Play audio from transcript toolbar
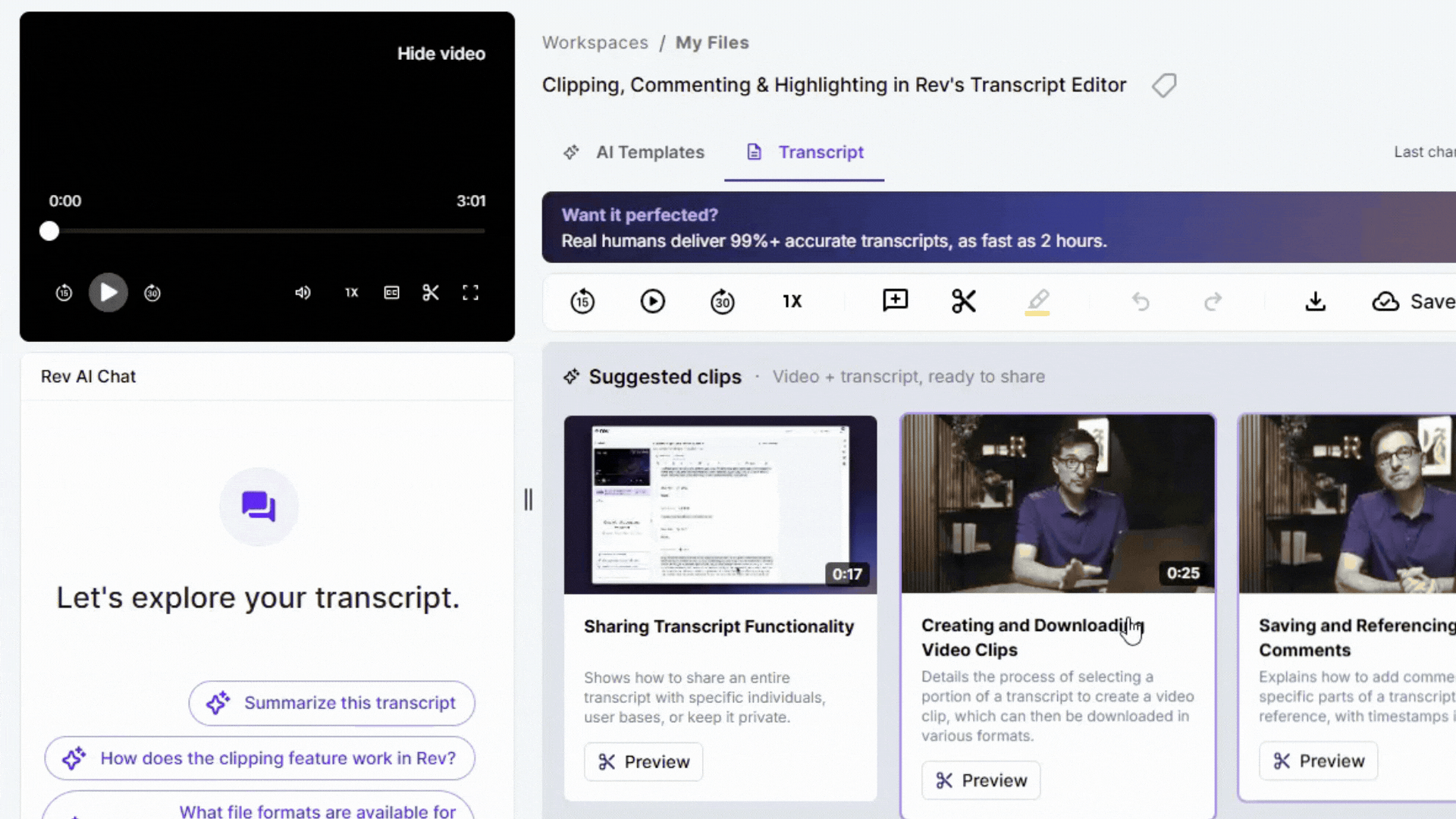 [x=652, y=301]
